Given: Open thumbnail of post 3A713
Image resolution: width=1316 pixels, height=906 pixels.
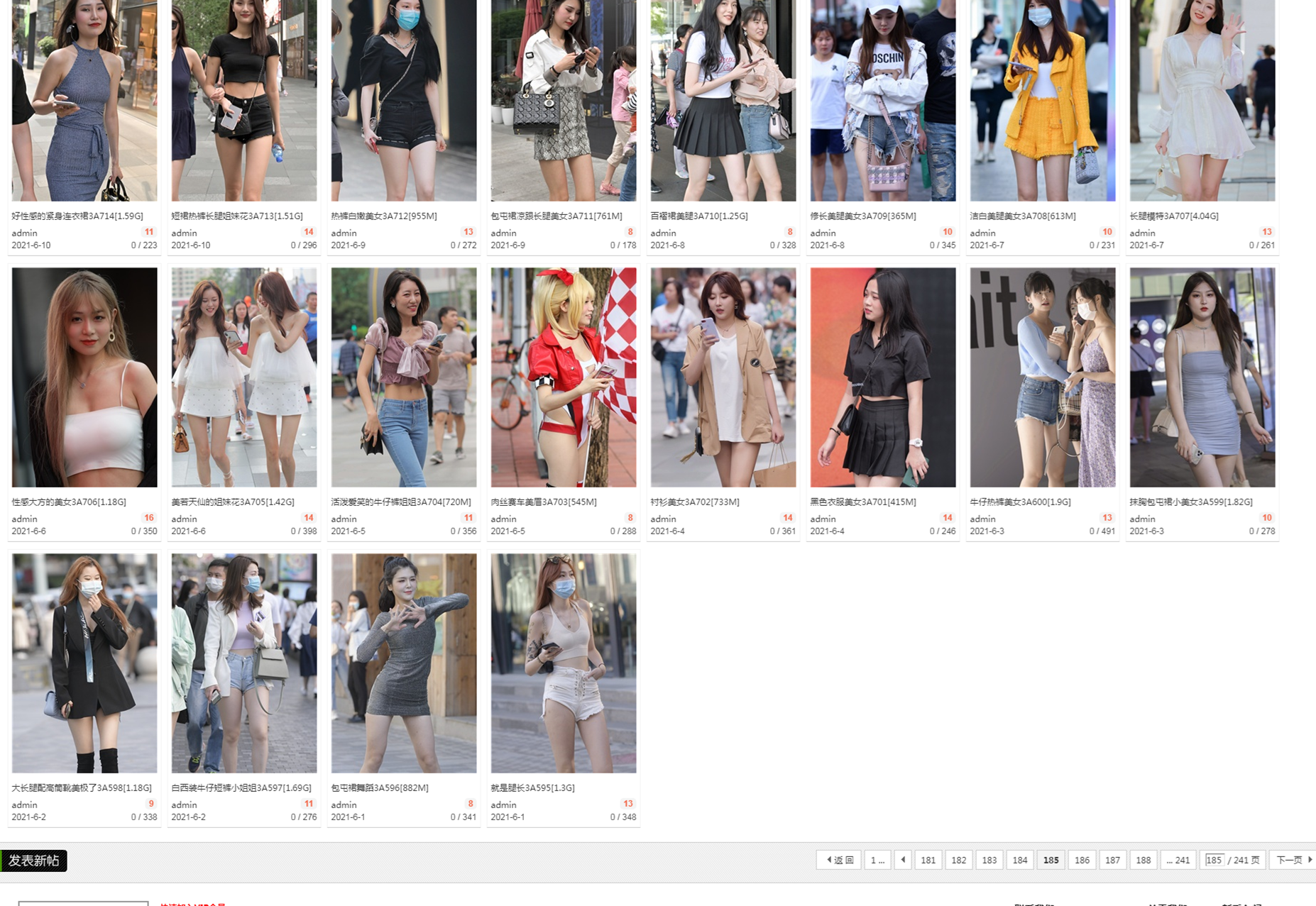Looking at the screenshot, I should click(244, 100).
